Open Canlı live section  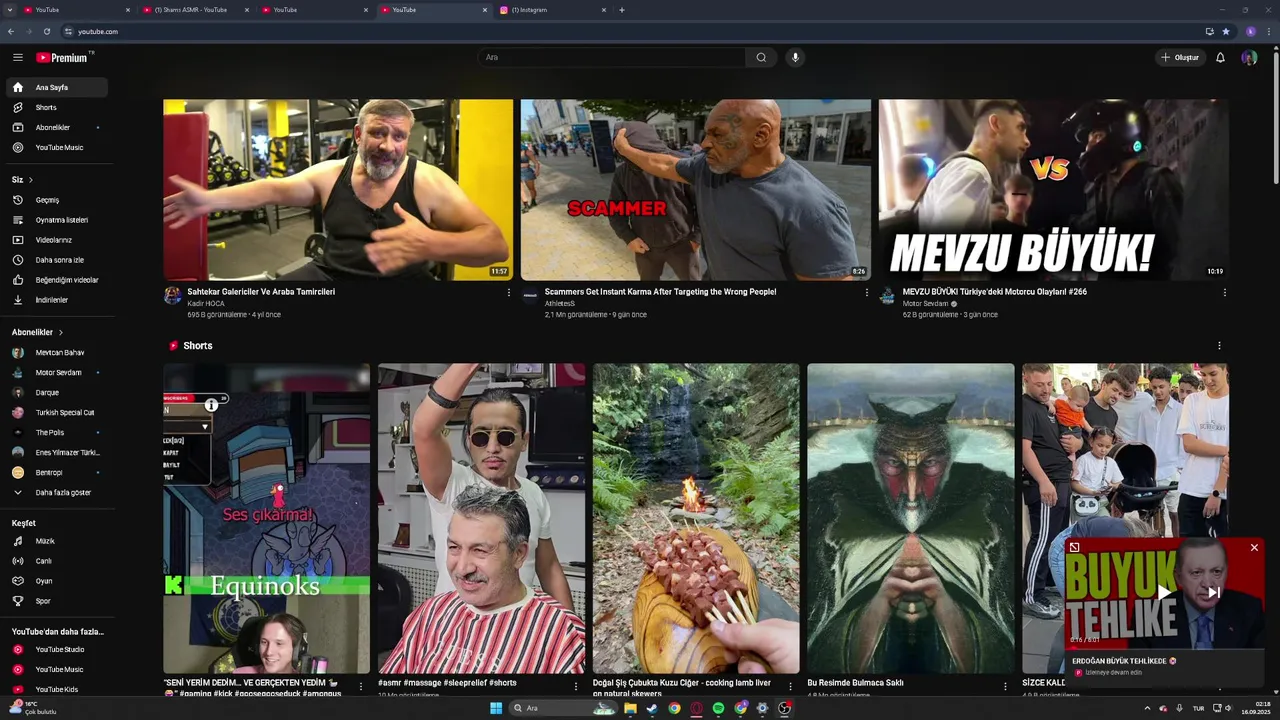point(59,561)
